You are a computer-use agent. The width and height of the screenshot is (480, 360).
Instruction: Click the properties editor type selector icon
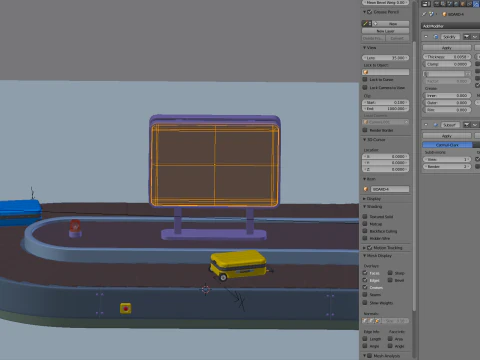pyautogui.click(x=426, y=4)
